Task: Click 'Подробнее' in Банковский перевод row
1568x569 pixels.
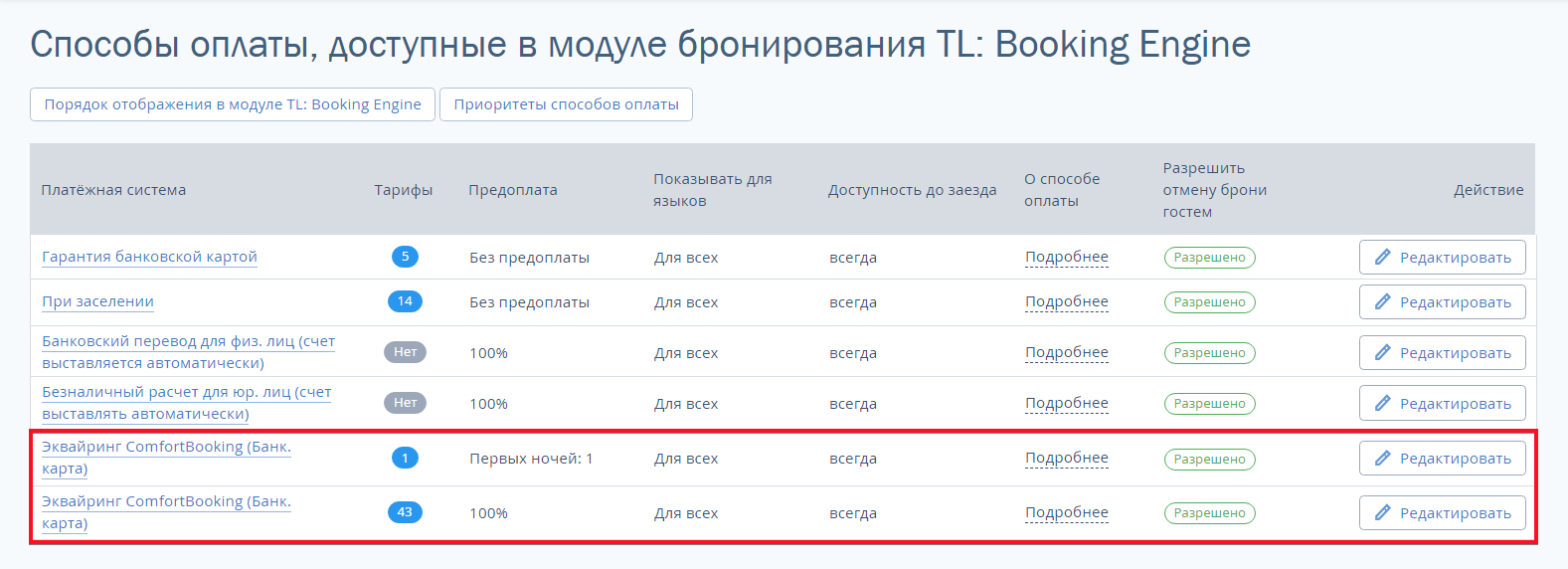Action: point(1067,352)
